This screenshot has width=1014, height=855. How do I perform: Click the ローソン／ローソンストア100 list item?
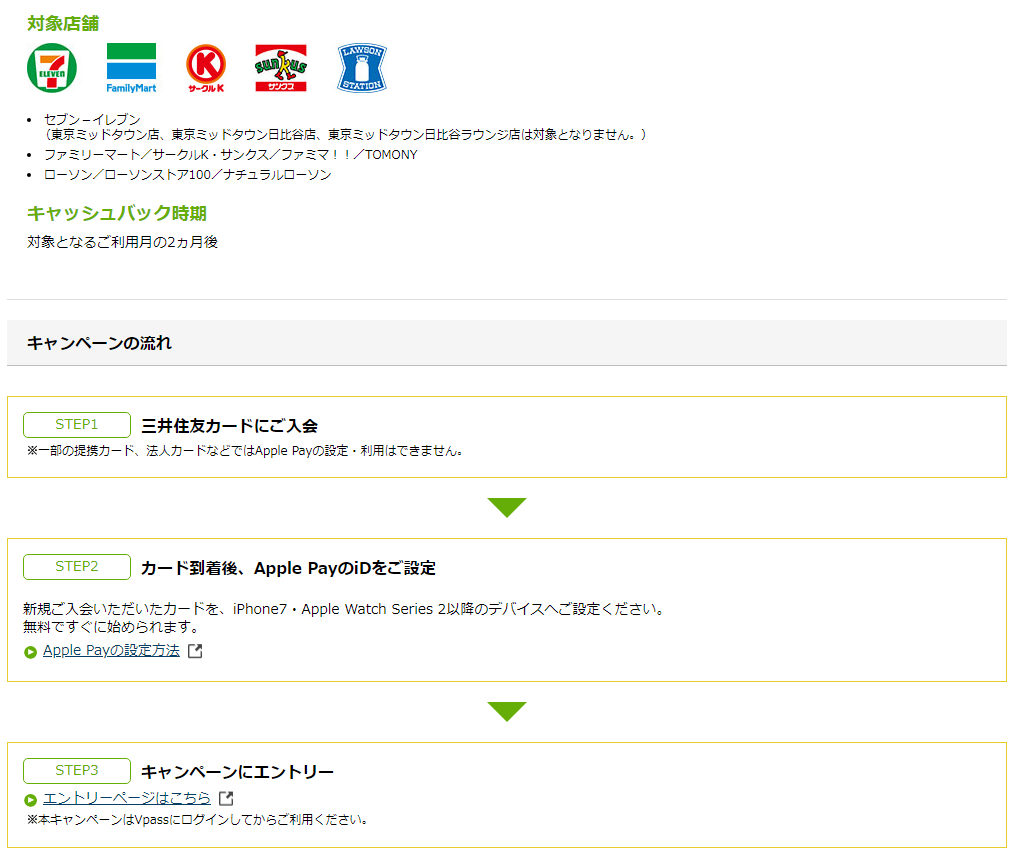coord(188,175)
